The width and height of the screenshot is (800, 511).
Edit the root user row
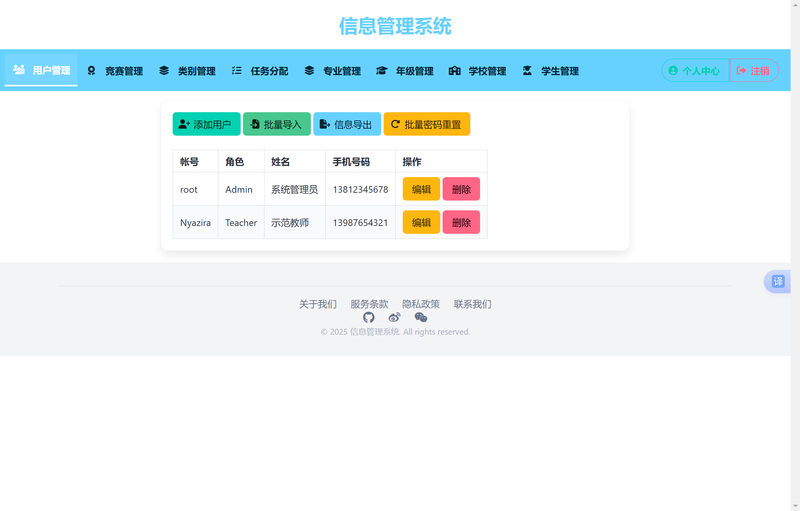tap(421, 189)
